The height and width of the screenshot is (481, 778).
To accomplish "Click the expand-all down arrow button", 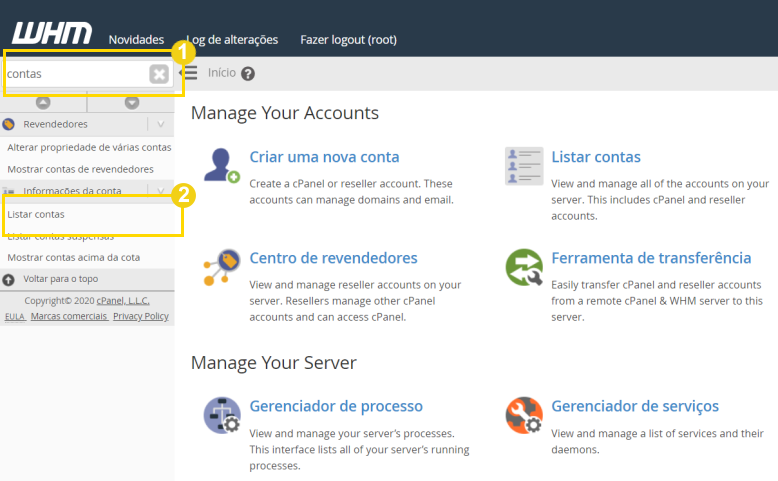I will pos(131,103).
